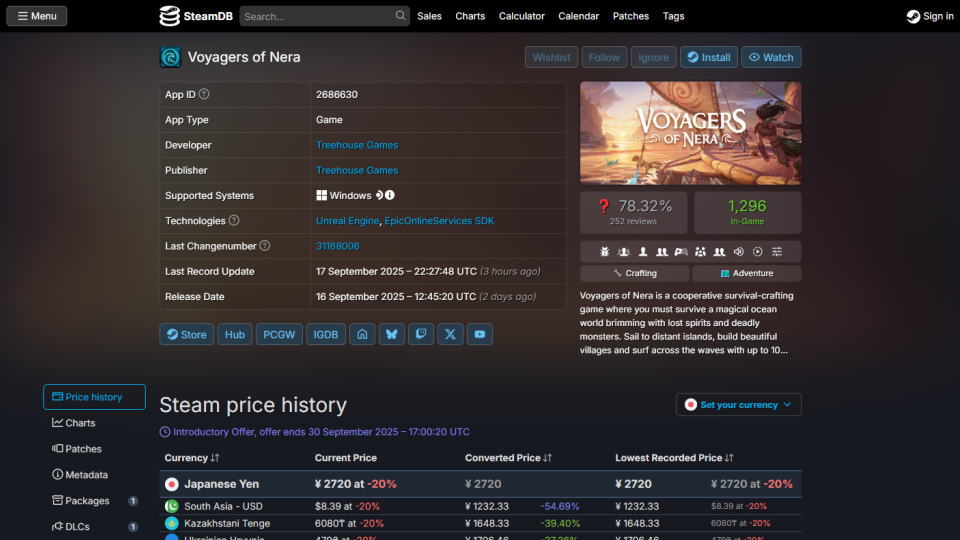Click the info circle icon beside Windows
Viewport: 960px width, 540px height.
(390, 195)
